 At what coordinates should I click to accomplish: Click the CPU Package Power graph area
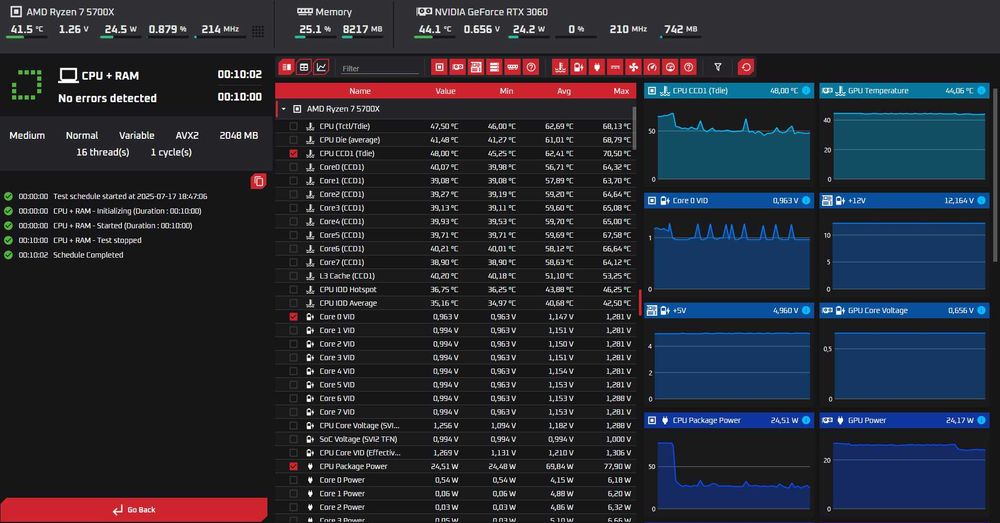[733, 475]
